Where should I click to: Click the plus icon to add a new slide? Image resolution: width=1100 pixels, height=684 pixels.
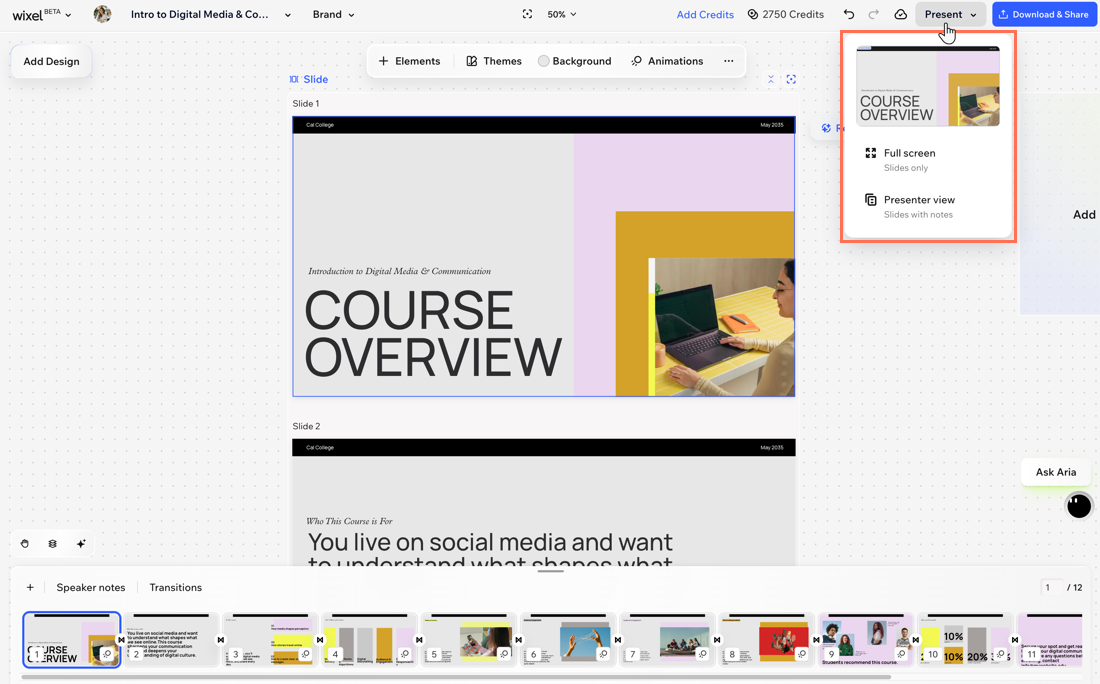[x=29, y=587]
